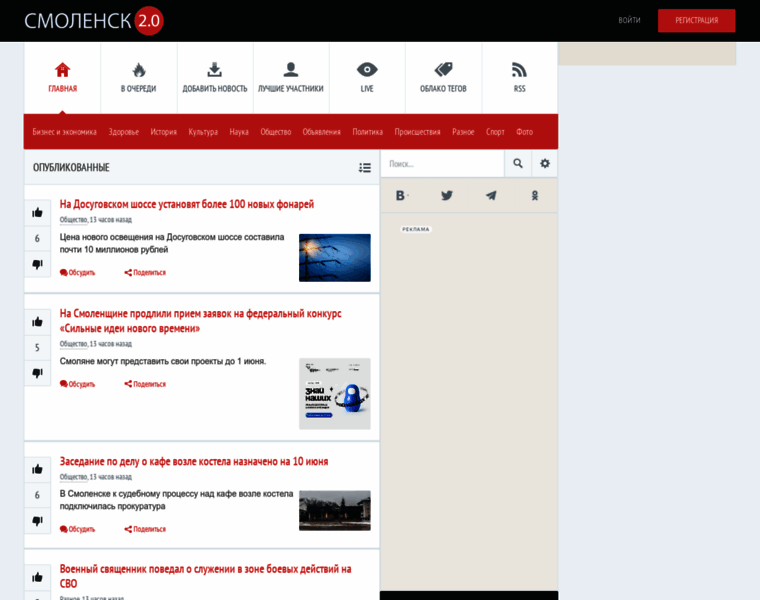Click into the Поиск search field
The image size is (760, 600).
[442, 163]
